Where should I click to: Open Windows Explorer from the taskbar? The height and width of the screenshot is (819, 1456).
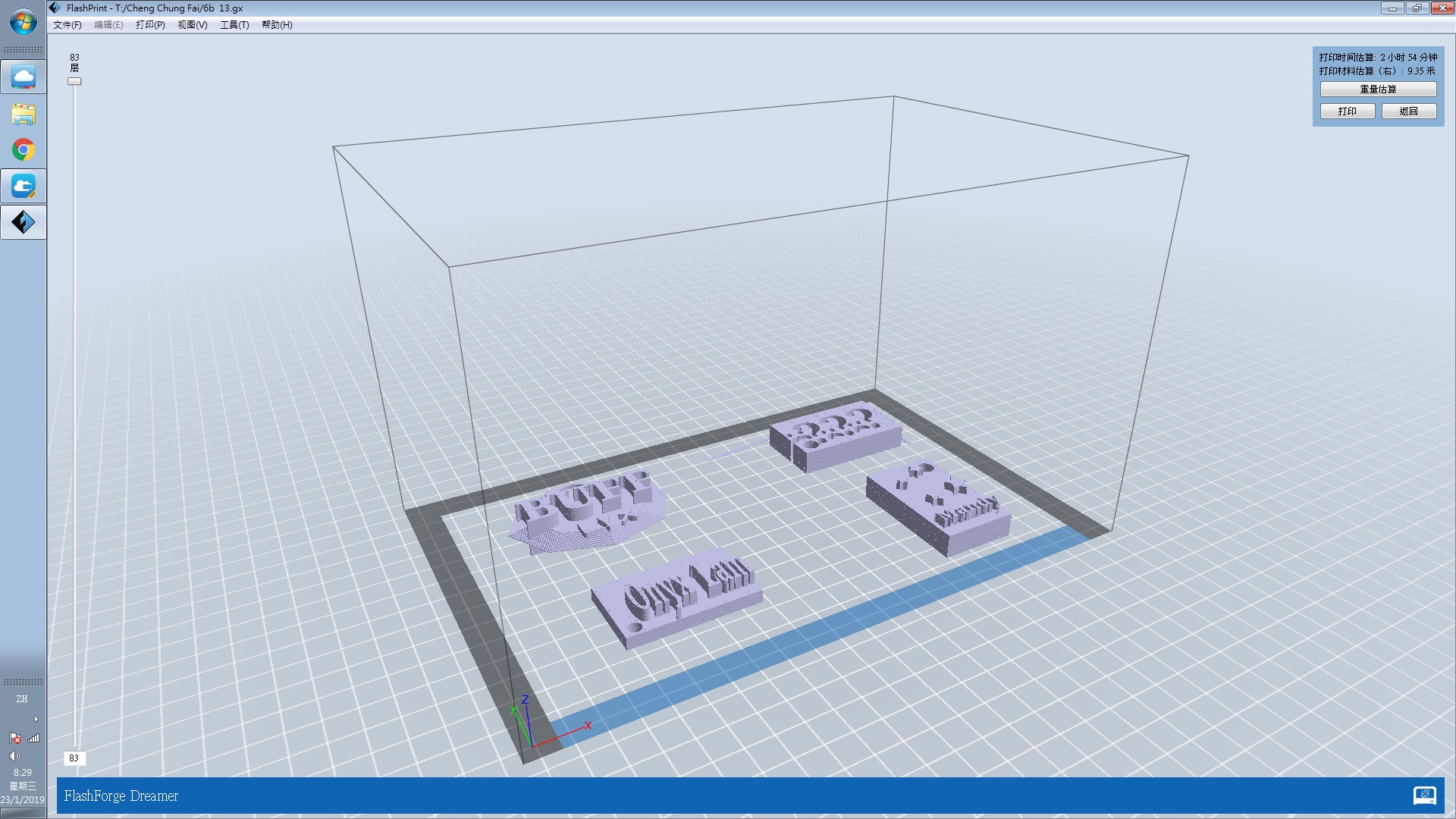(x=24, y=114)
